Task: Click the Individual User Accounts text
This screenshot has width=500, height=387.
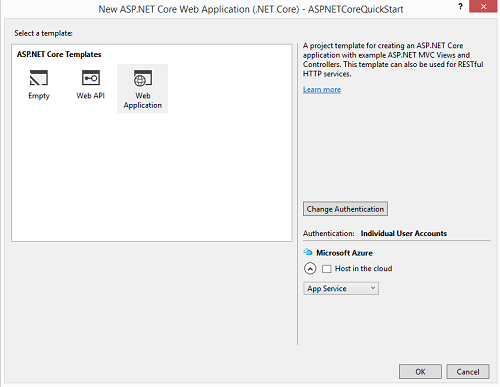Action: point(403,233)
